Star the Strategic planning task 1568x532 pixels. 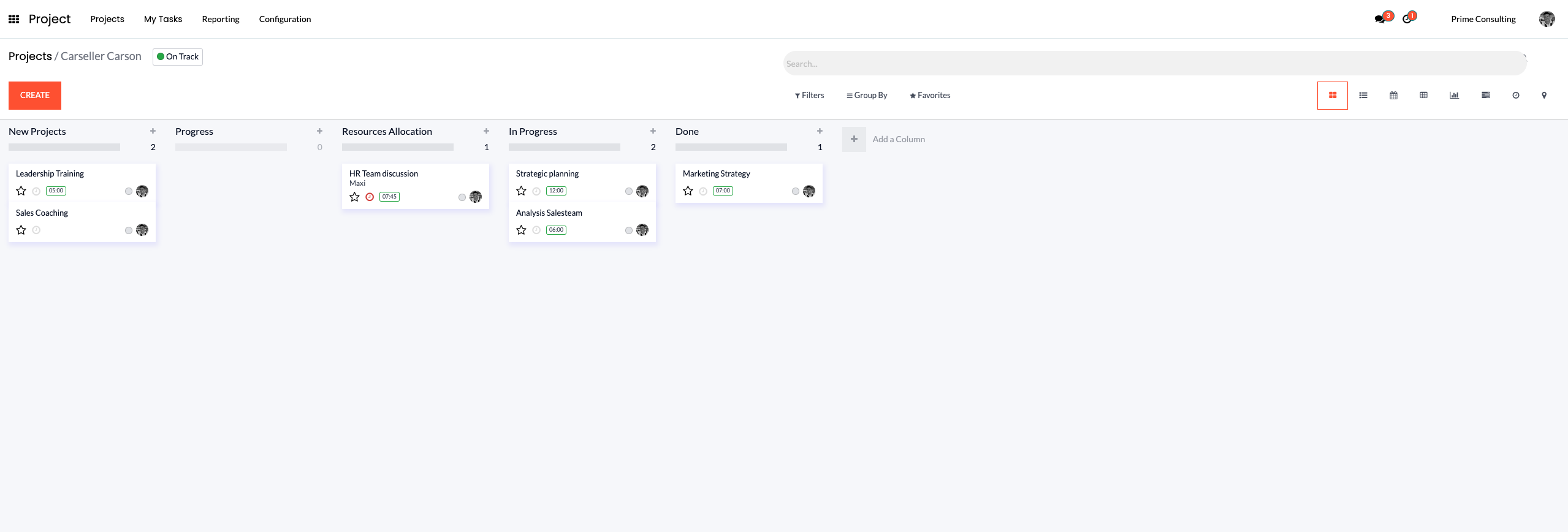[522, 191]
